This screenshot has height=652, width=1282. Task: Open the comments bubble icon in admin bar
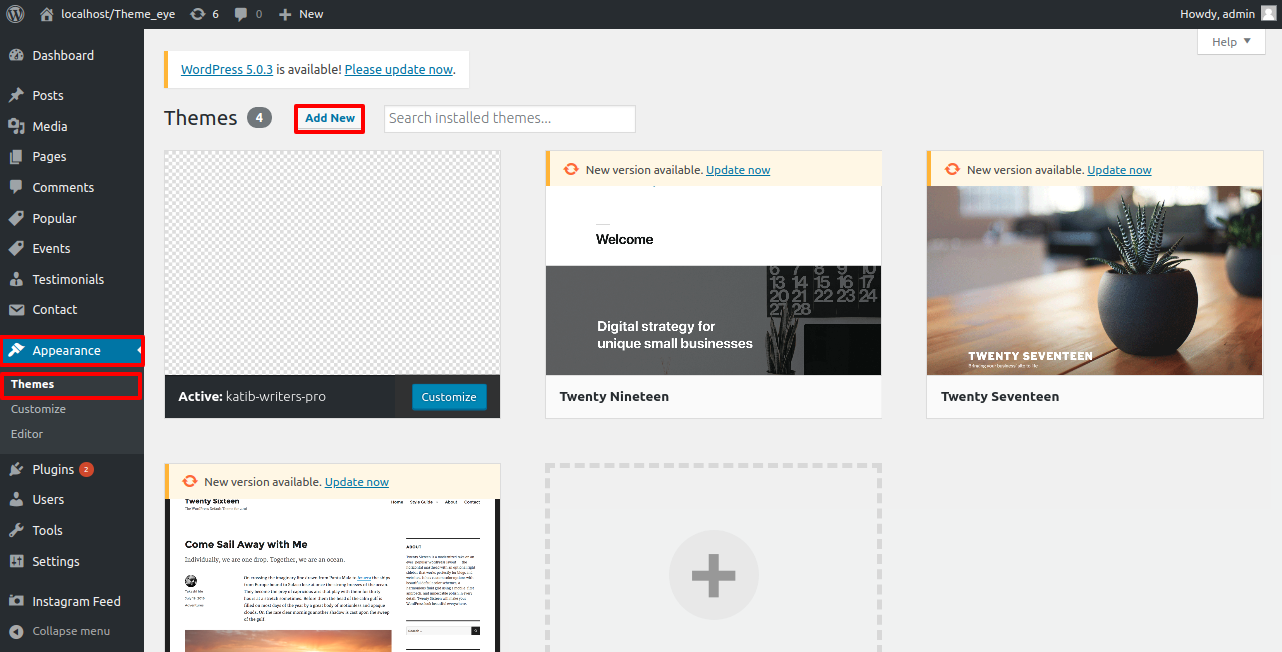[x=241, y=14]
